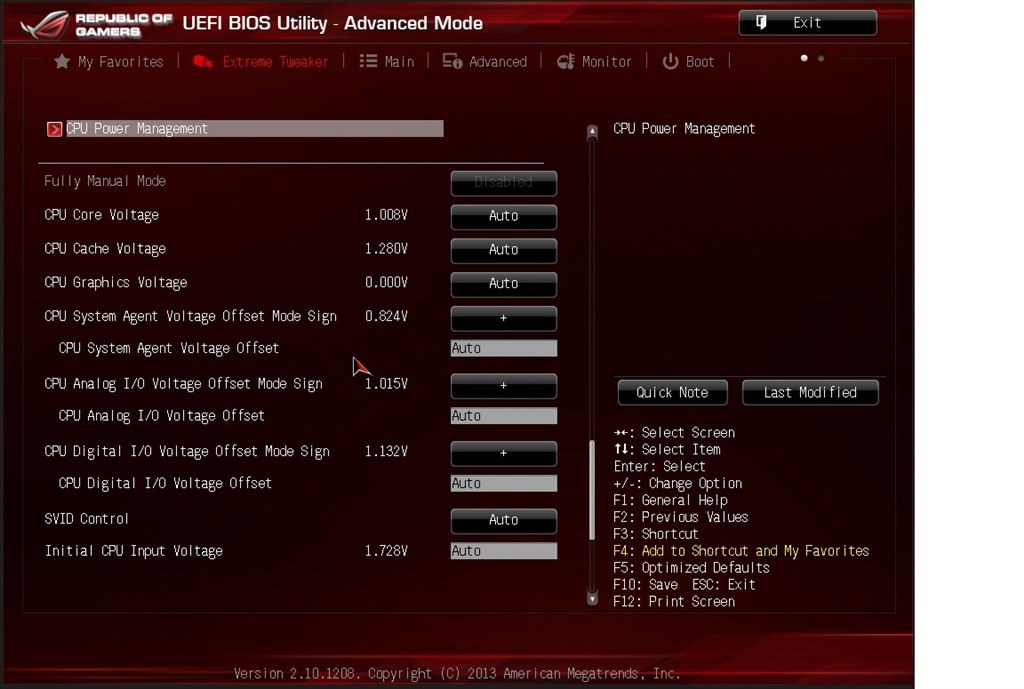Change the System Agent Voltage Offset Mode Sign

[x=504, y=318]
